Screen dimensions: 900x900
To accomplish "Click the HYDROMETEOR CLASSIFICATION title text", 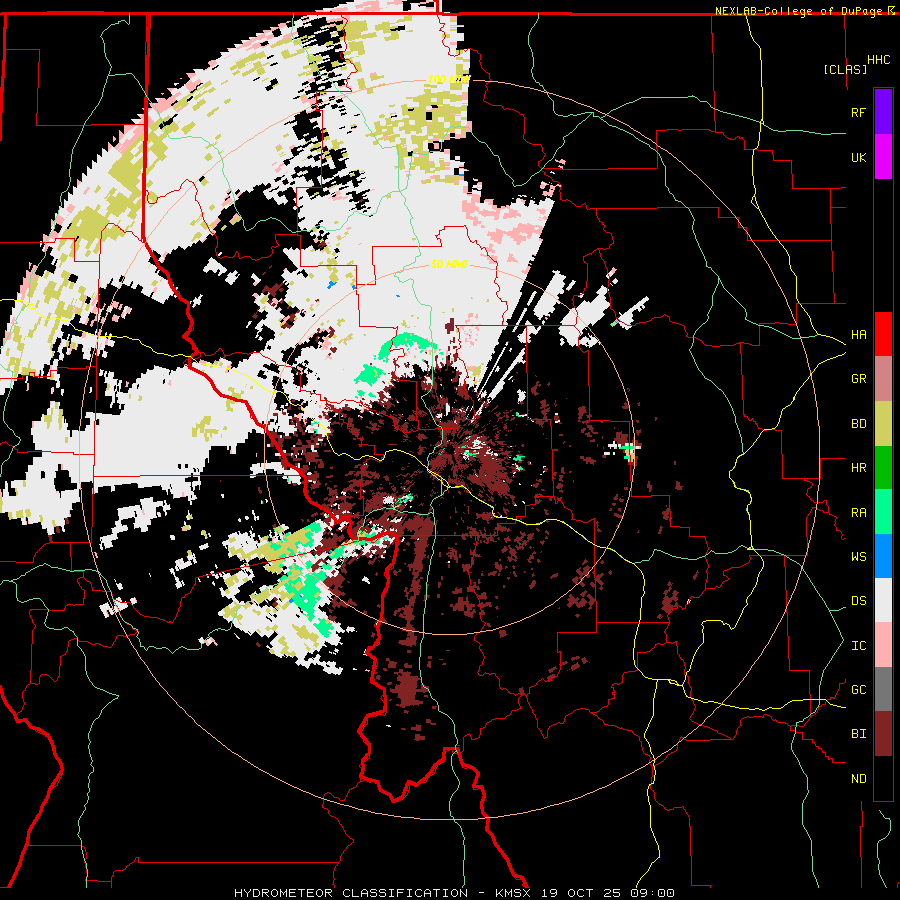I will (x=351, y=893).
